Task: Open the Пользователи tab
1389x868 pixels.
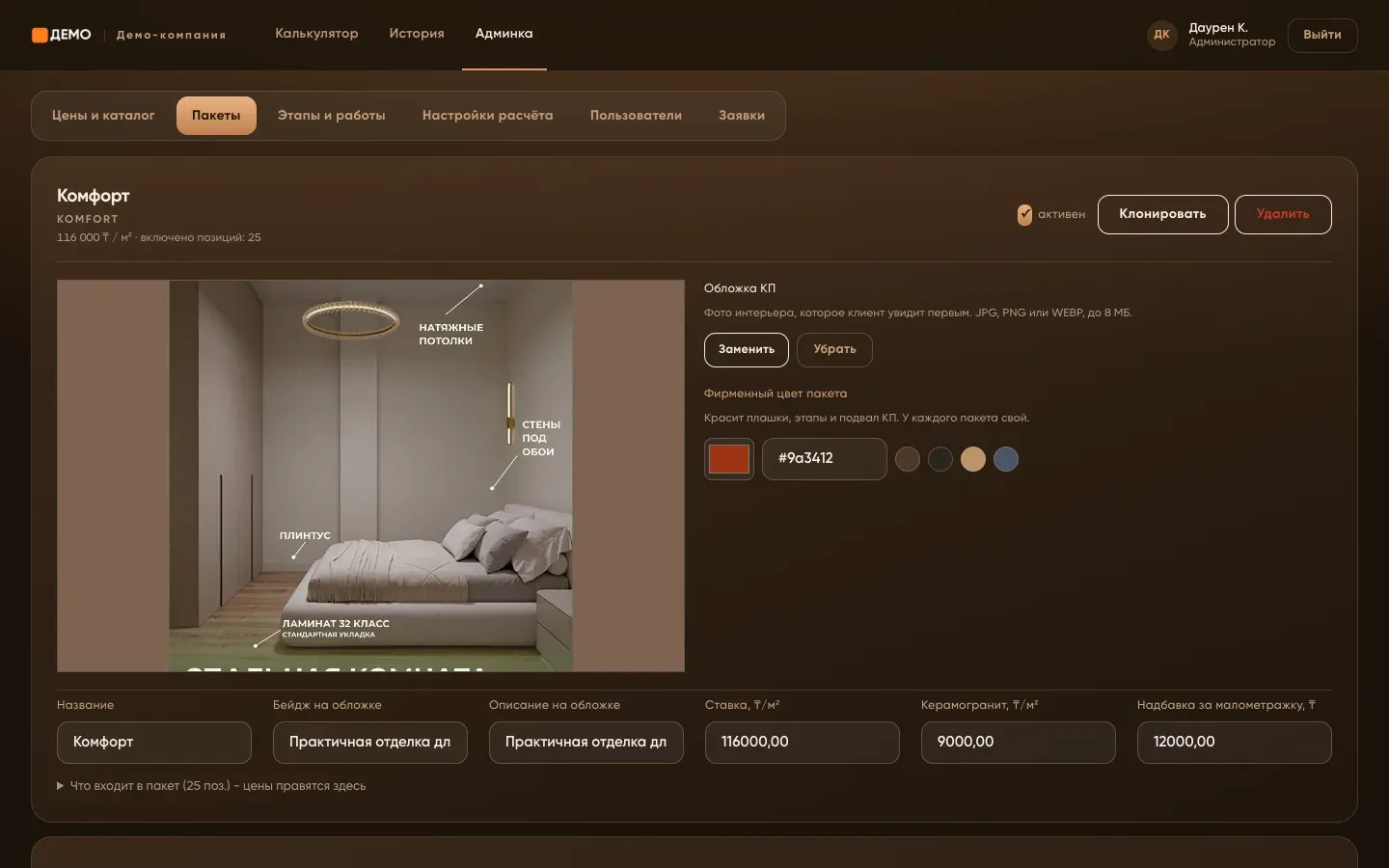Action: click(x=636, y=116)
